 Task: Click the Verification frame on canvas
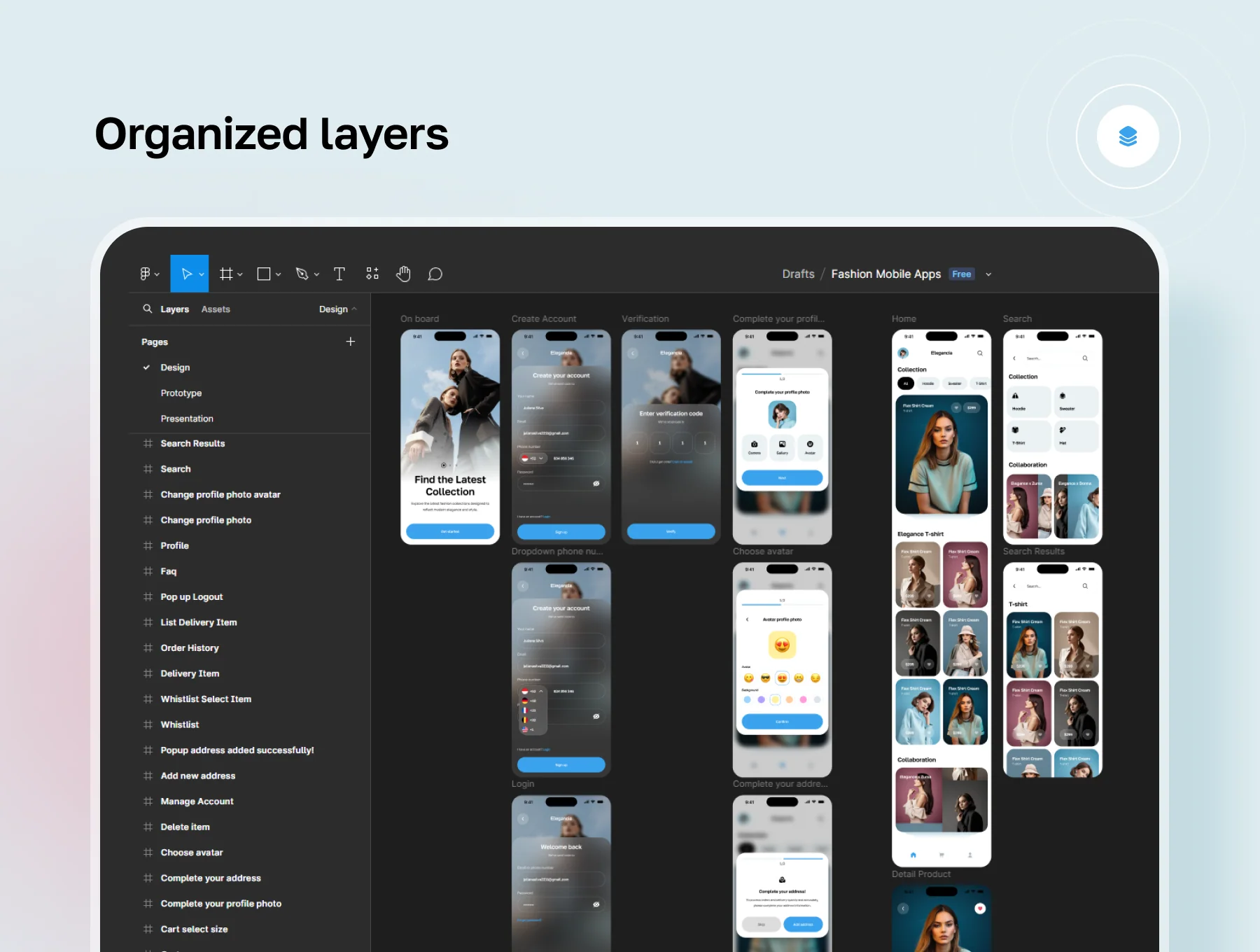[671, 437]
